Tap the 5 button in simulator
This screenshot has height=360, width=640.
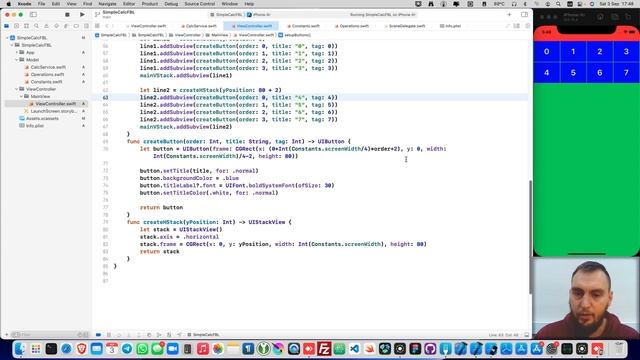(x=573, y=73)
